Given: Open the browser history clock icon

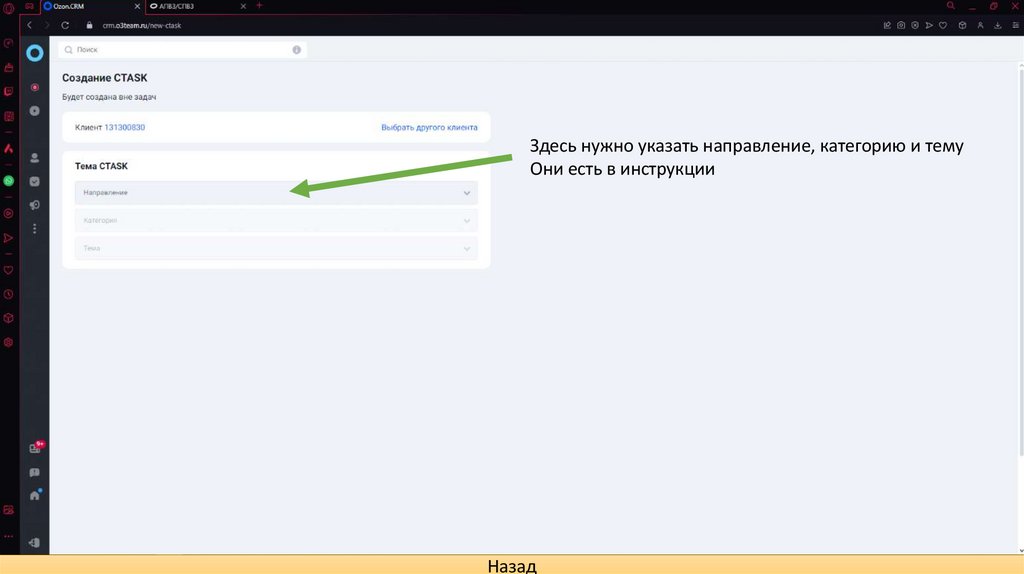Looking at the screenshot, I should pos(8,295).
